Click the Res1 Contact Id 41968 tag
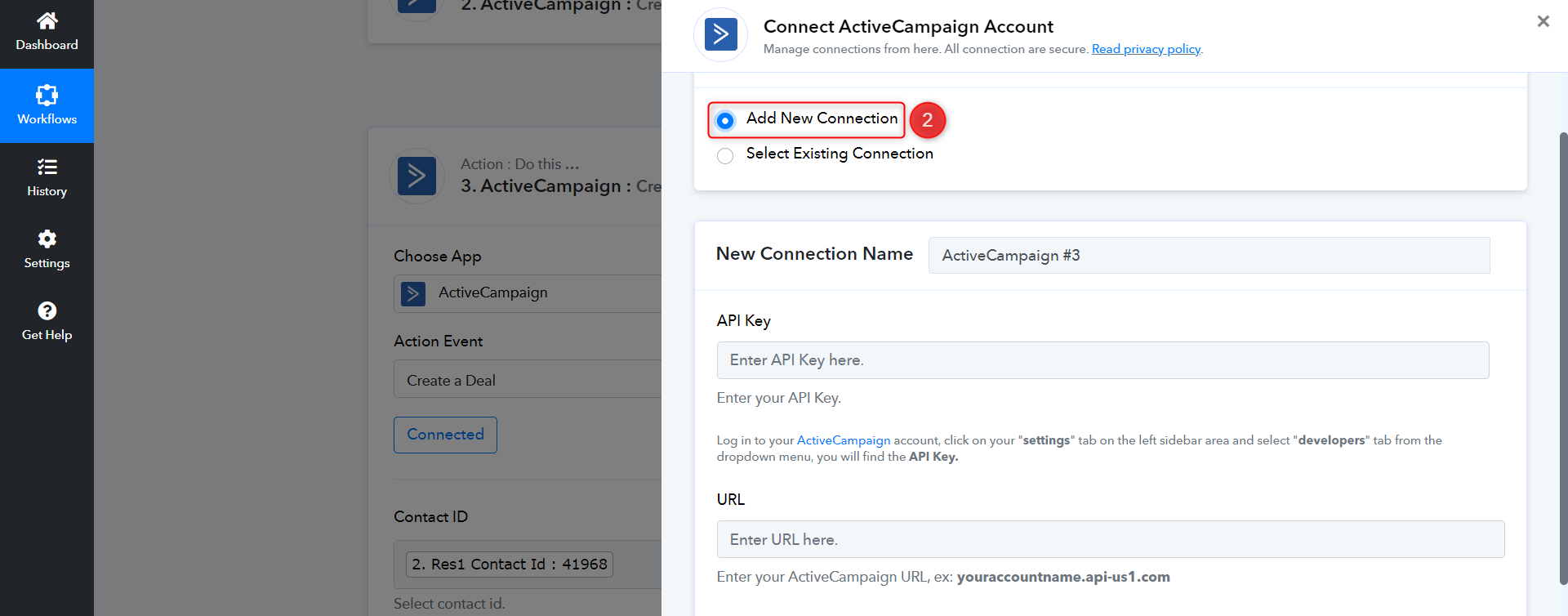 pyautogui.click(x=510, y=565)
